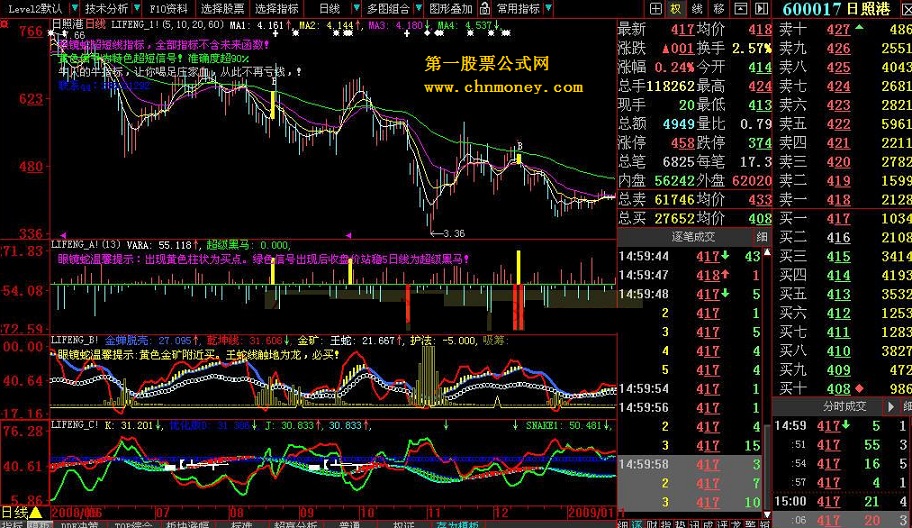Click the MA1: 4.161 label
This screenshot has width=912, height=528.
[256, 26]
